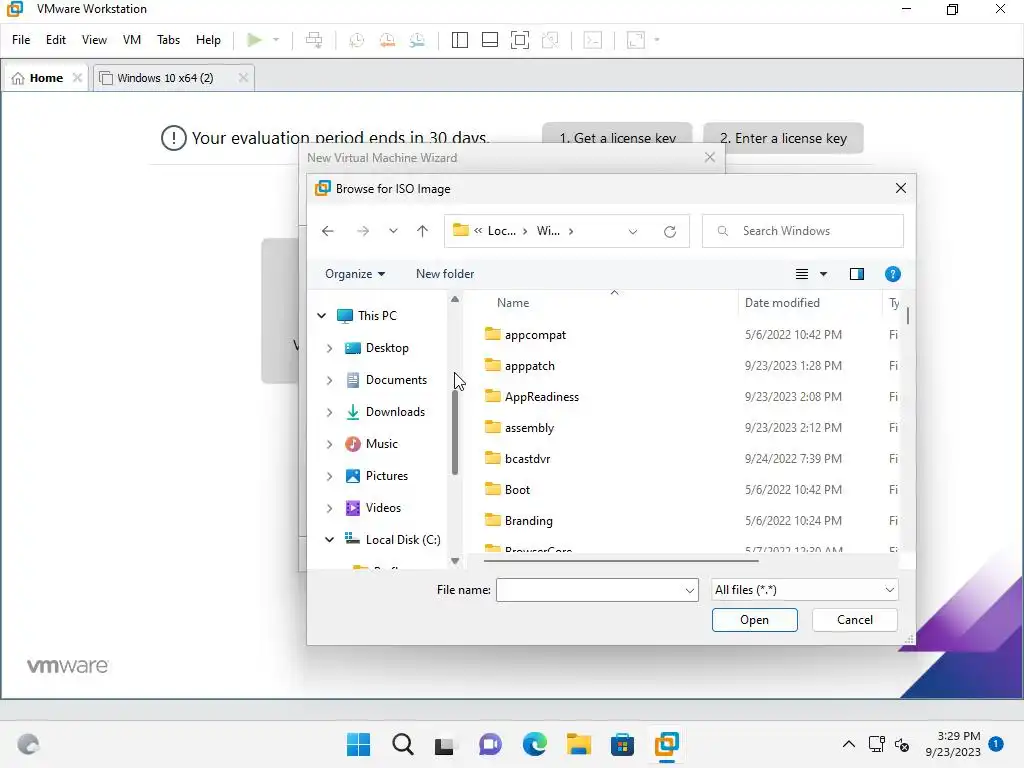1024x768 pixels.
Task: Open Search from the taskbar
Action: 403,744
